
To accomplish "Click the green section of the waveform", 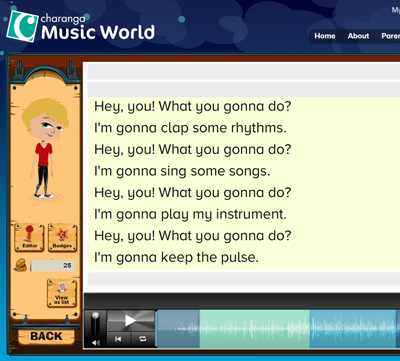I will click(x=255, y=329).
